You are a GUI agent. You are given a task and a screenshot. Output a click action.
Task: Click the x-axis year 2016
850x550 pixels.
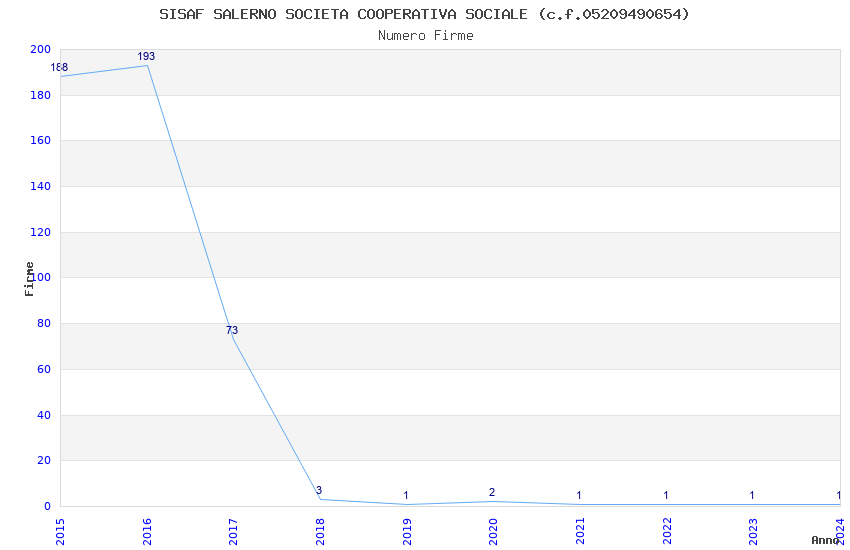tap(147, 532)
